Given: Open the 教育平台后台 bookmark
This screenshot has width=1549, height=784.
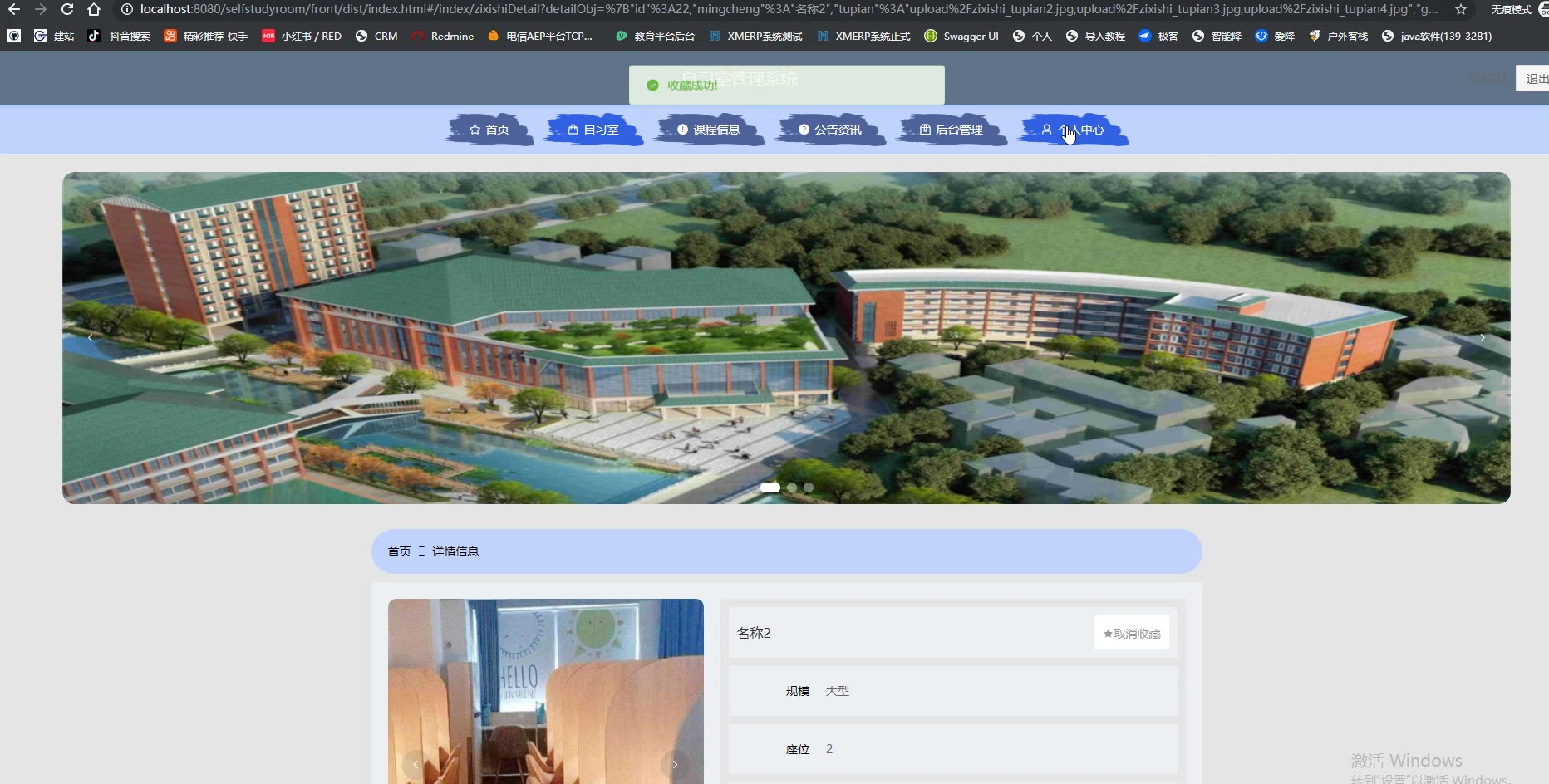Looking at the screenshot, I should pyautogui.click(x=655, y=36).
